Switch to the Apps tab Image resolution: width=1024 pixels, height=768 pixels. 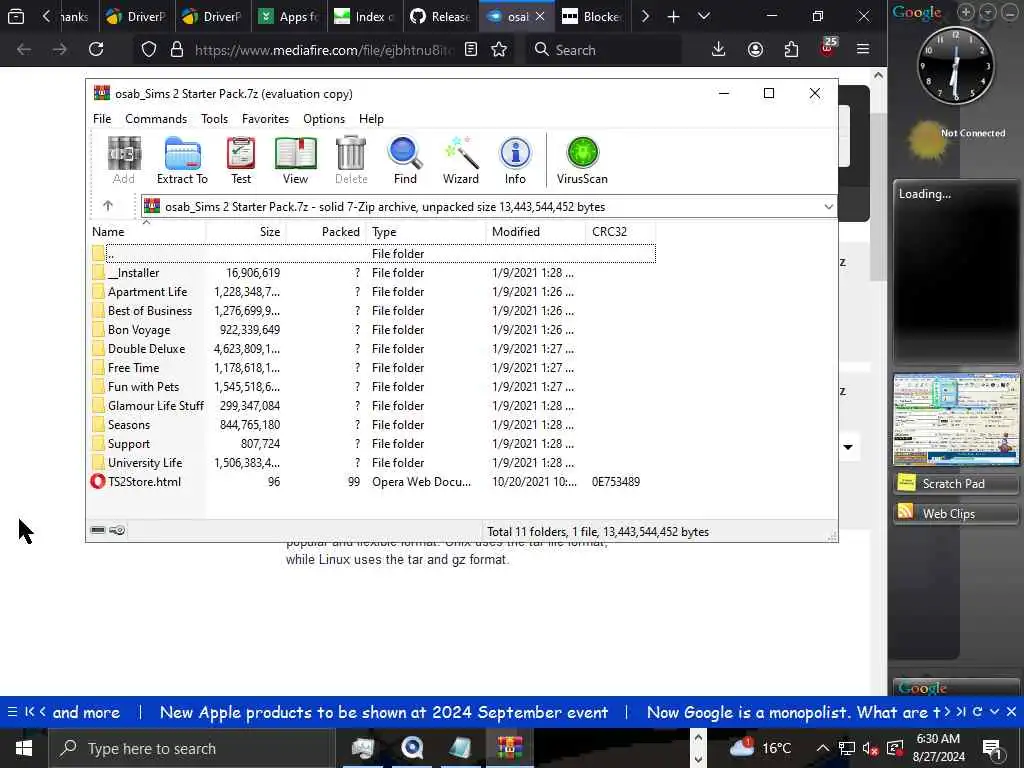288,16
